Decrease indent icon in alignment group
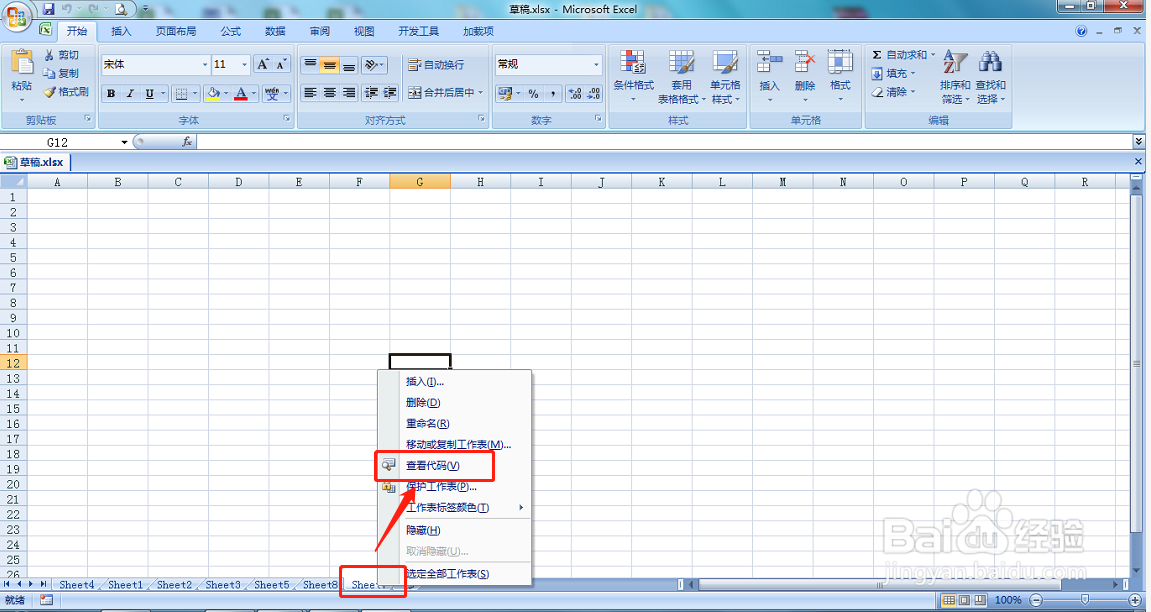 click(x=371, y=92)
